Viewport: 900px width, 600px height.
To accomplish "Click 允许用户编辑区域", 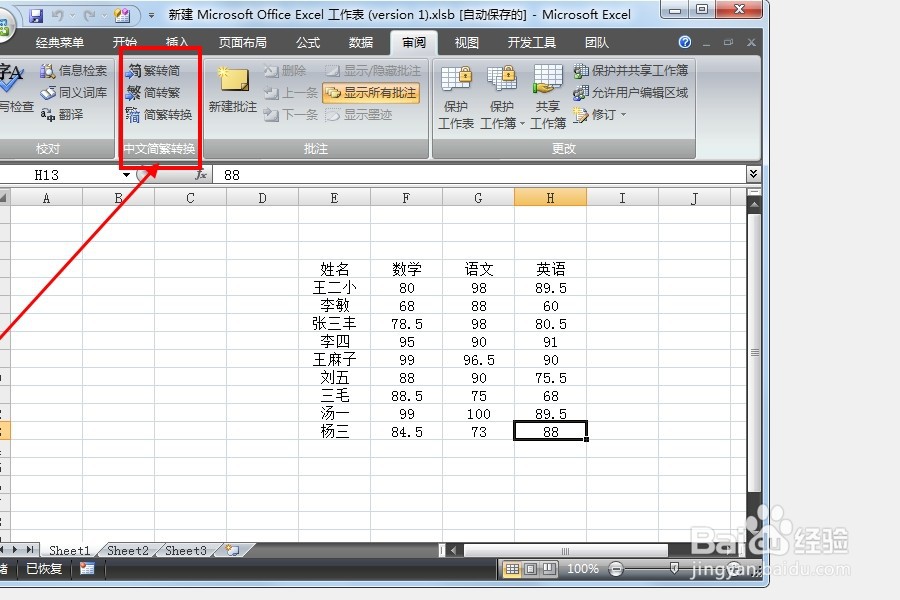I will pos(631,92).
